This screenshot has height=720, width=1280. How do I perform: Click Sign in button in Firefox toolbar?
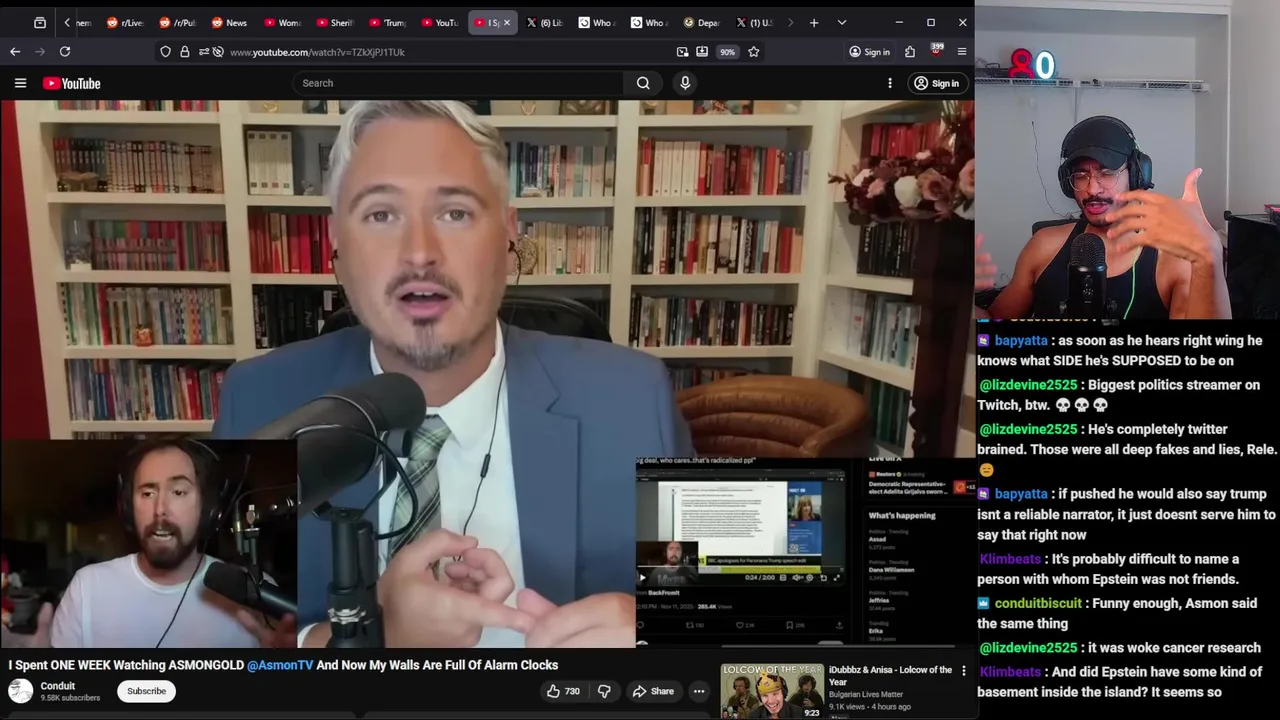pos(869,52)
